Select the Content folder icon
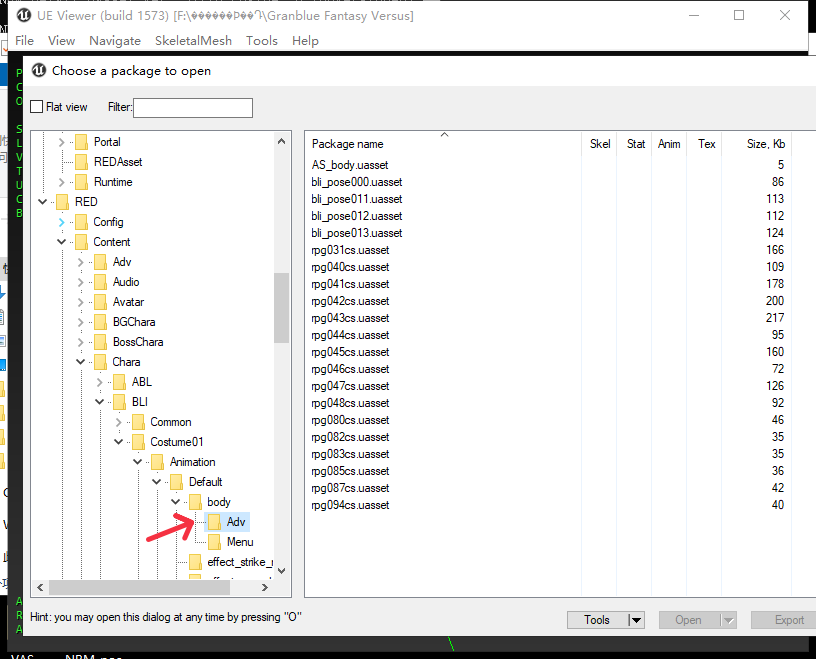 point(81,242)
